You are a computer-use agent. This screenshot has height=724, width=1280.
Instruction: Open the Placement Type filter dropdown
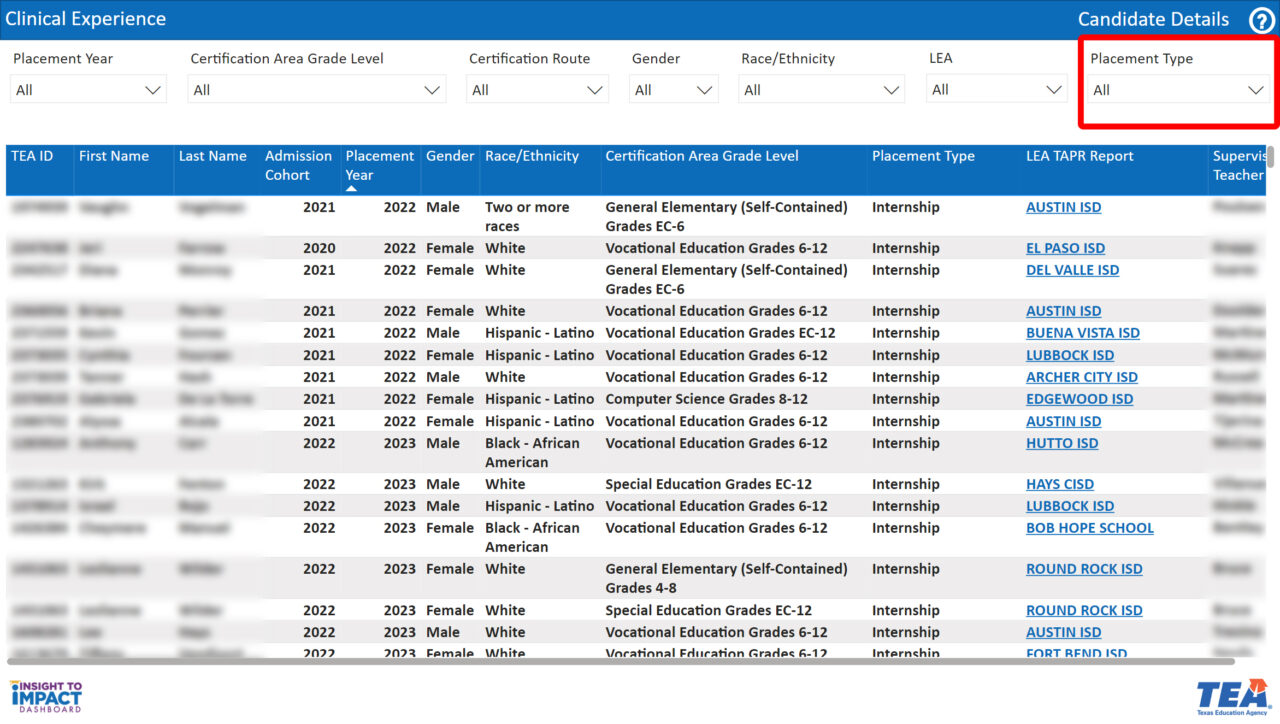1178,90
